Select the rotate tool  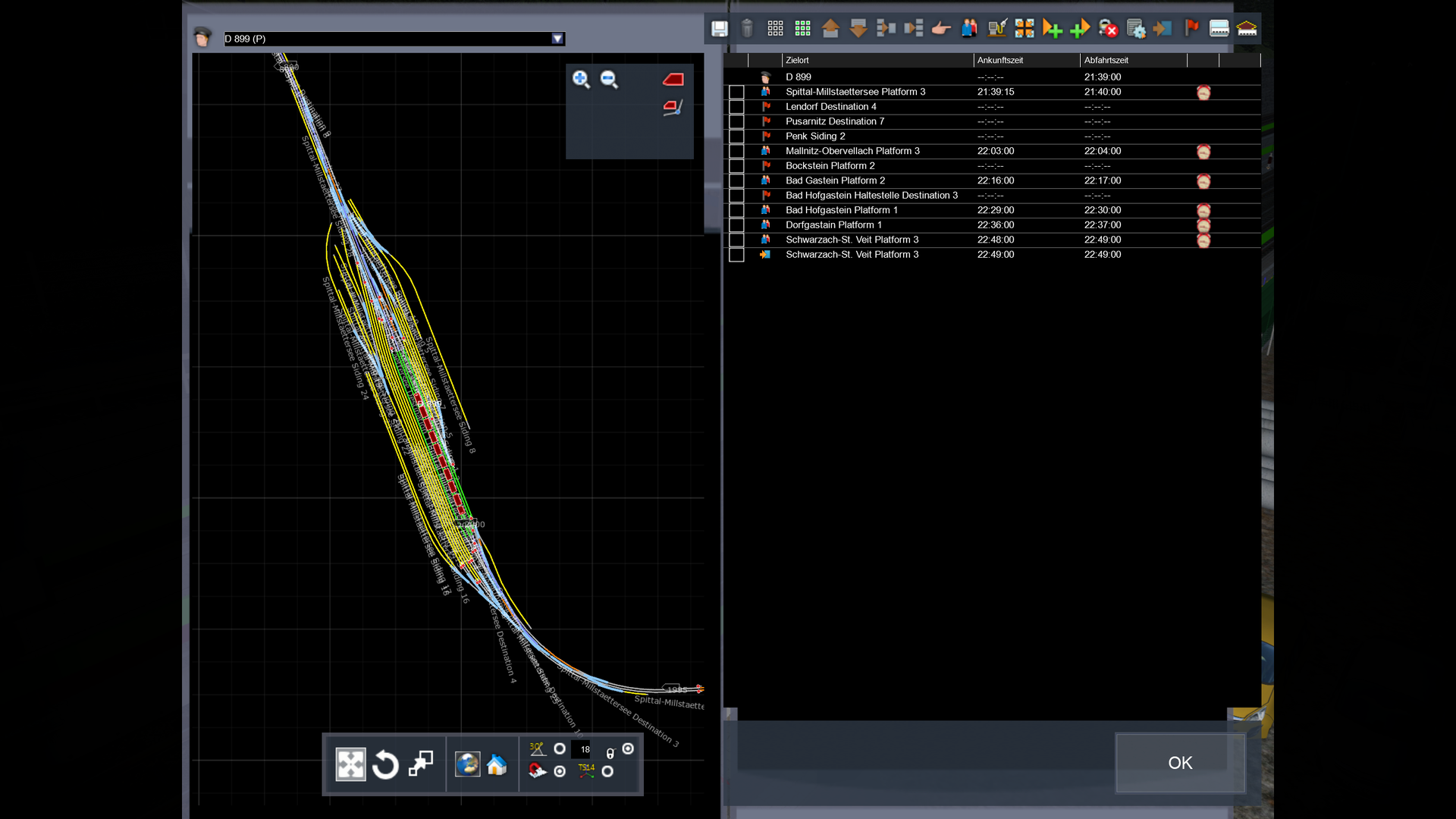(385, 764)
